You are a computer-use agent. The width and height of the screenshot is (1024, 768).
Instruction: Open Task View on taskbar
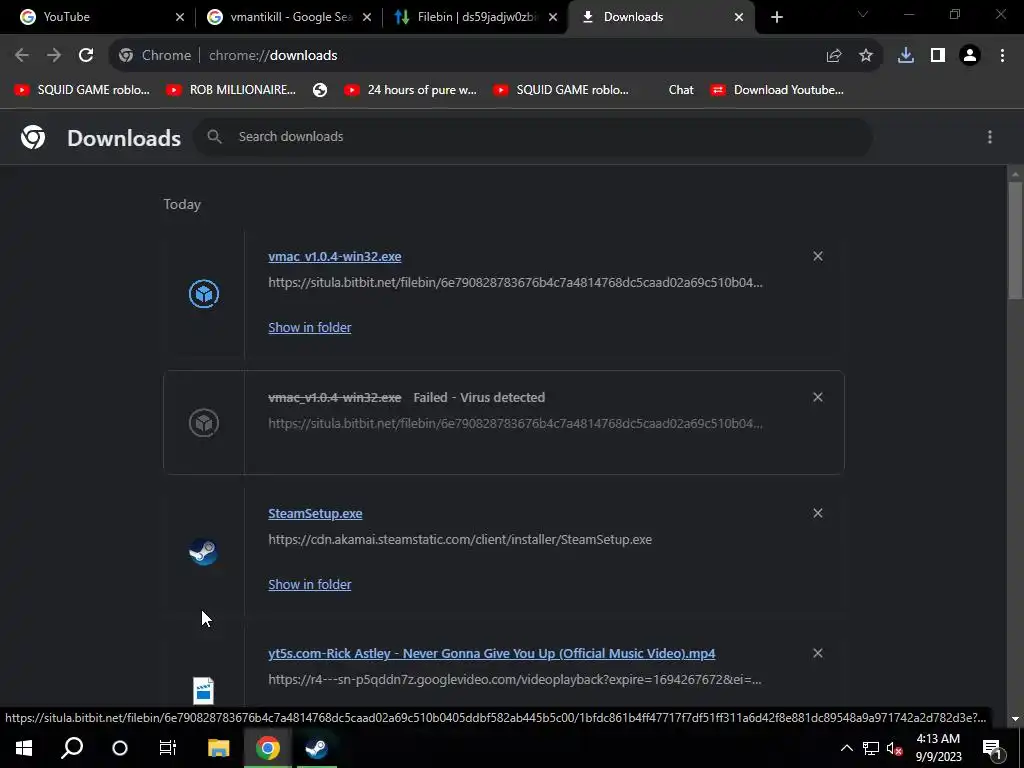[x=168, y=748]
